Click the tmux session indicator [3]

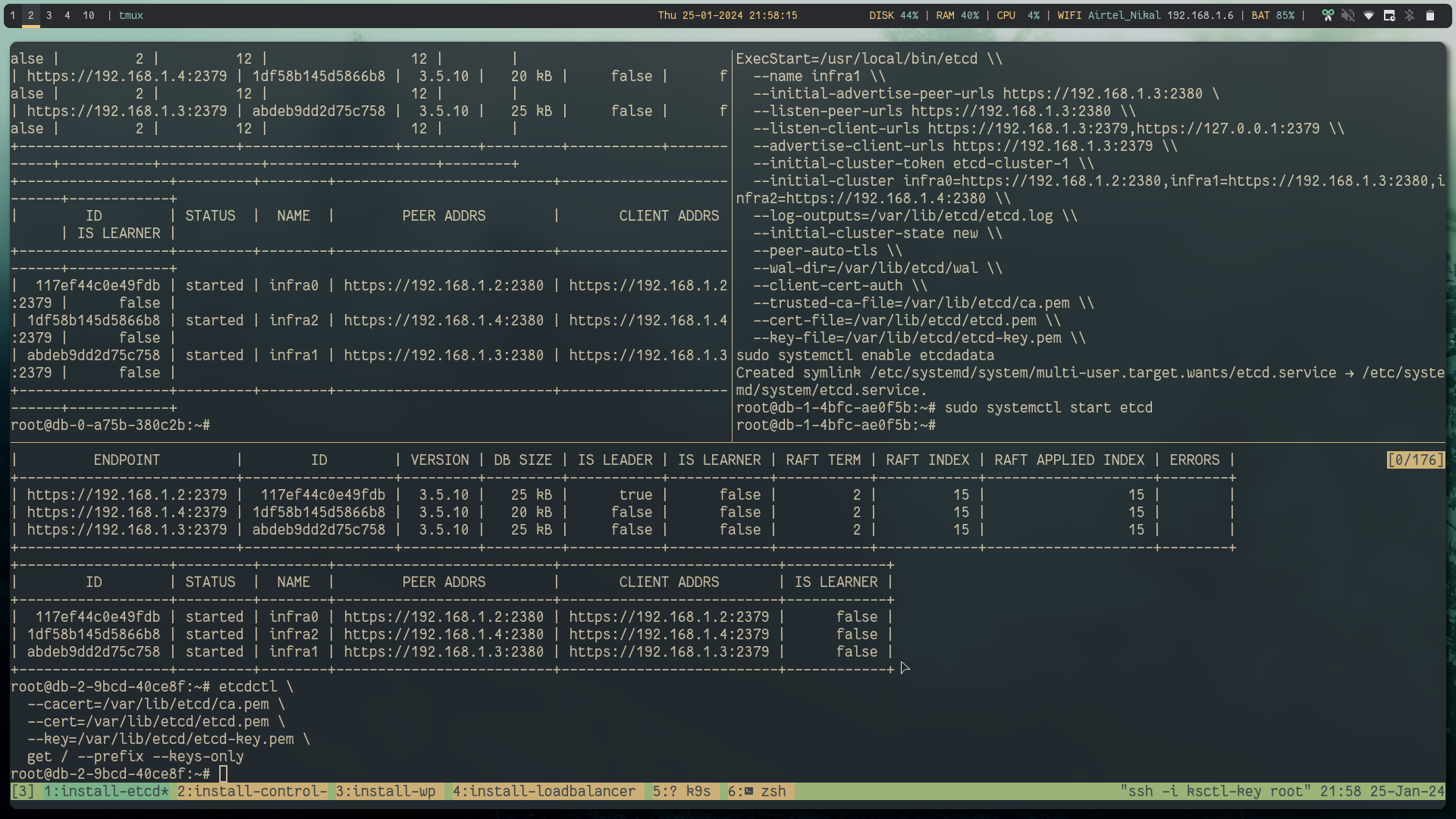23,791
